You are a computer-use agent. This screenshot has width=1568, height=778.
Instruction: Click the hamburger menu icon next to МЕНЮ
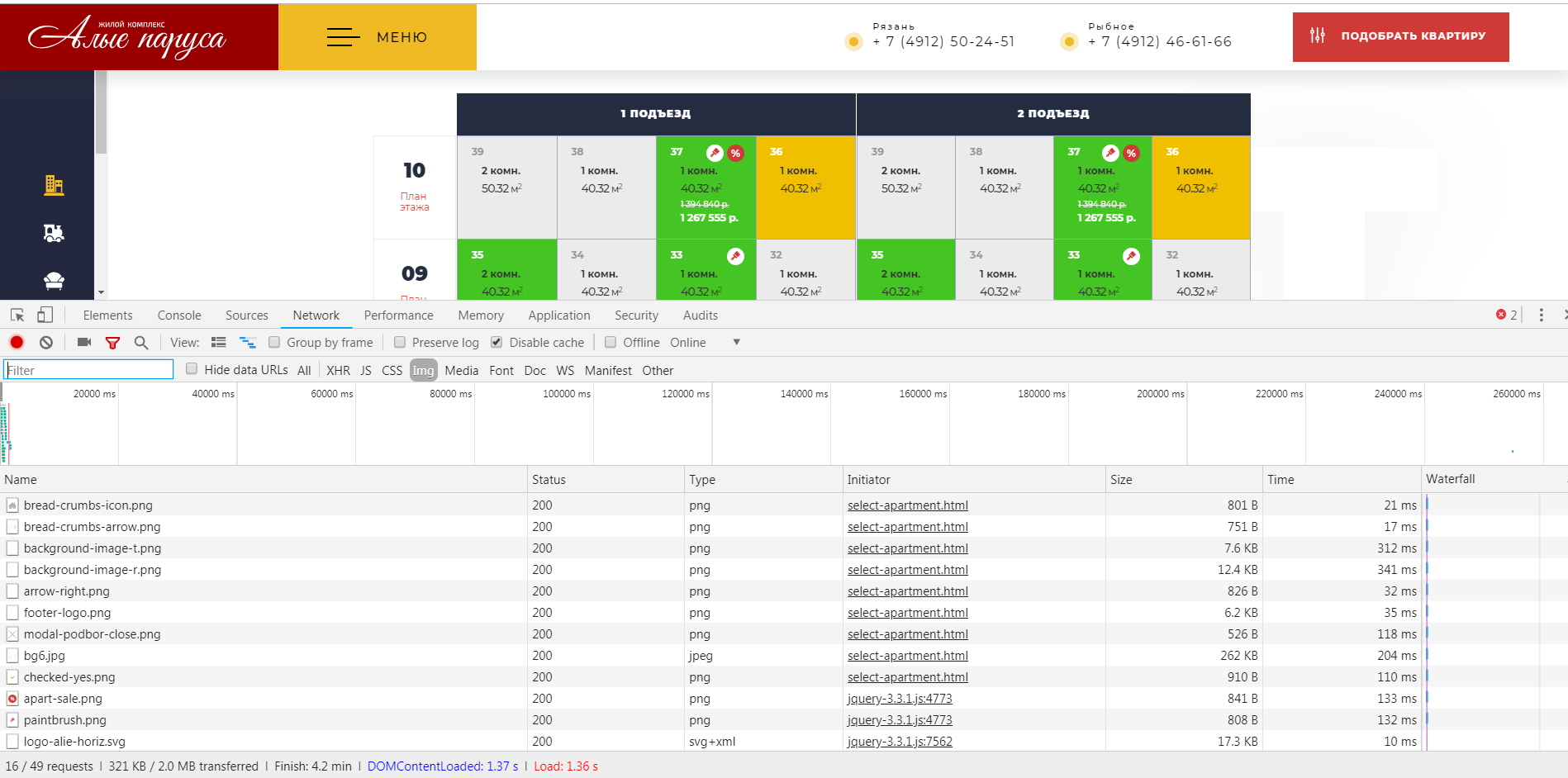(343, 37)
